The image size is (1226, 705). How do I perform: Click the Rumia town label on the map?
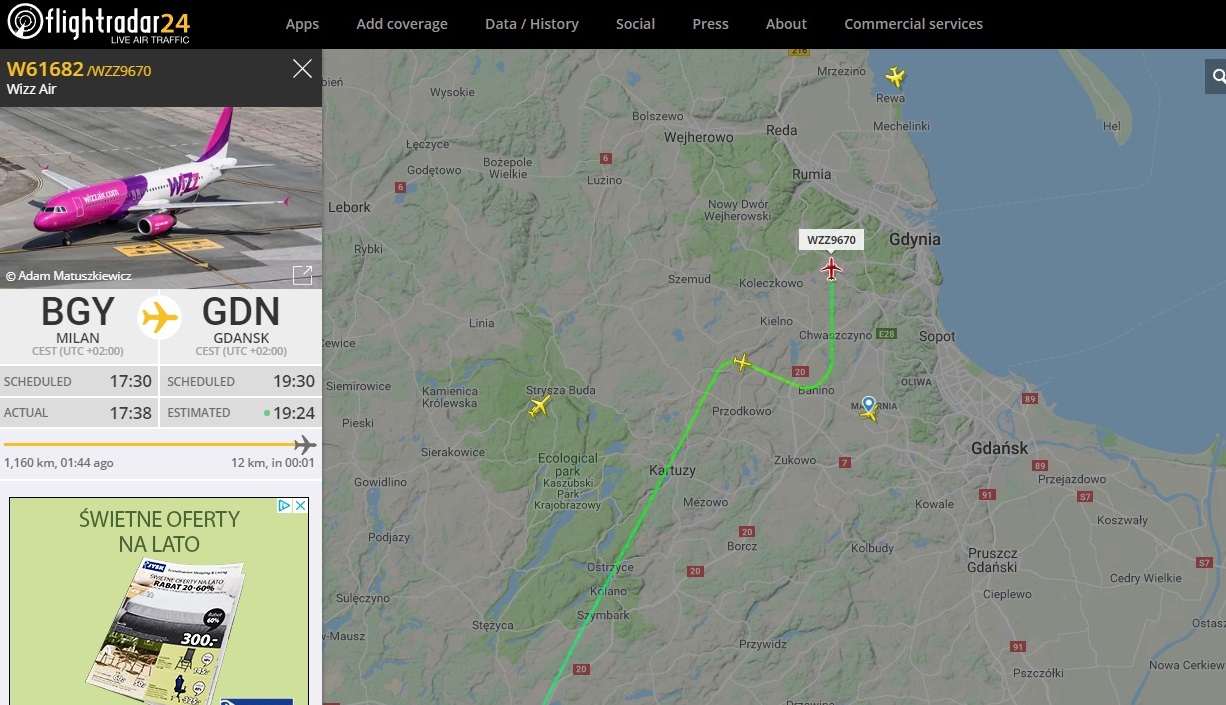(x=811, y=174)
